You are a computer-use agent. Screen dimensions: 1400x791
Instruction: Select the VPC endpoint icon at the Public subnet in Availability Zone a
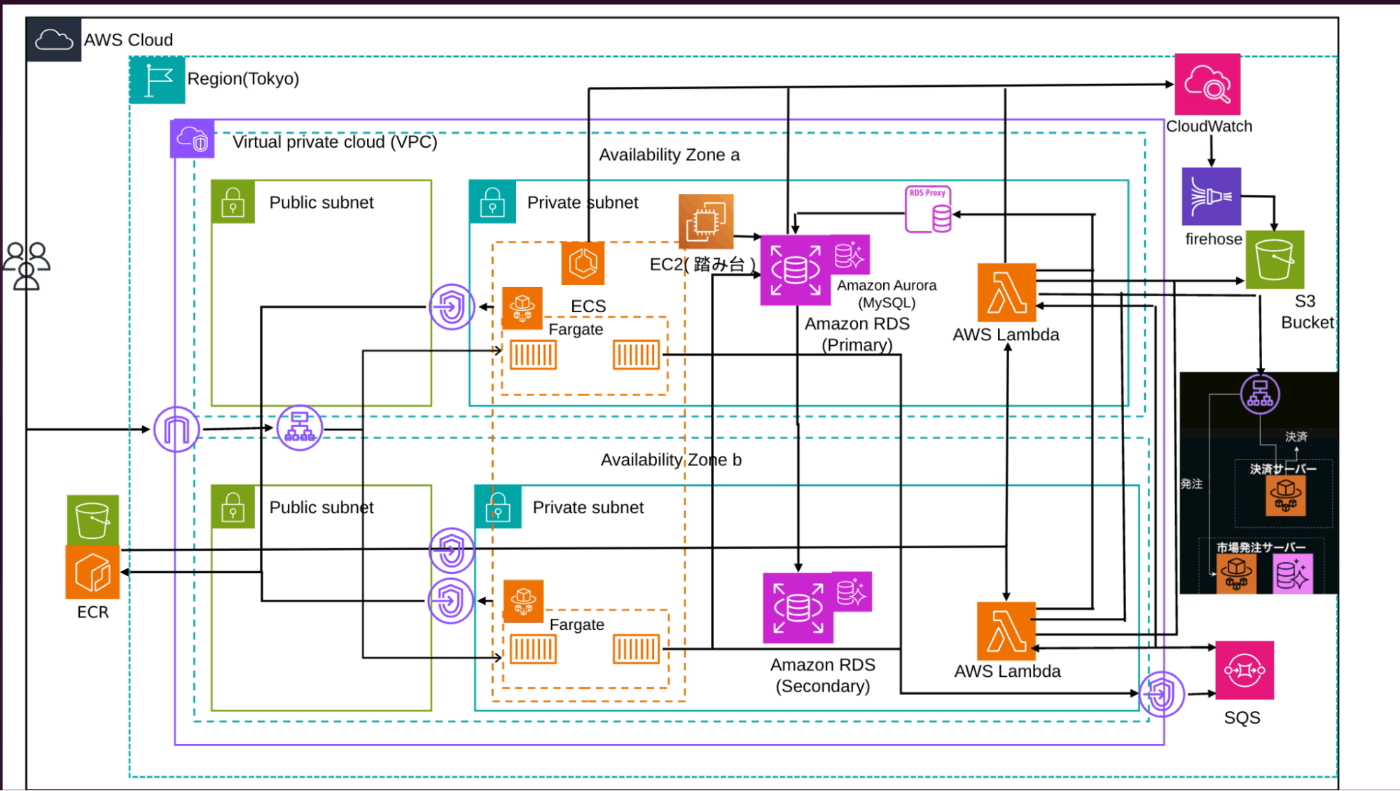pos(451,307)
